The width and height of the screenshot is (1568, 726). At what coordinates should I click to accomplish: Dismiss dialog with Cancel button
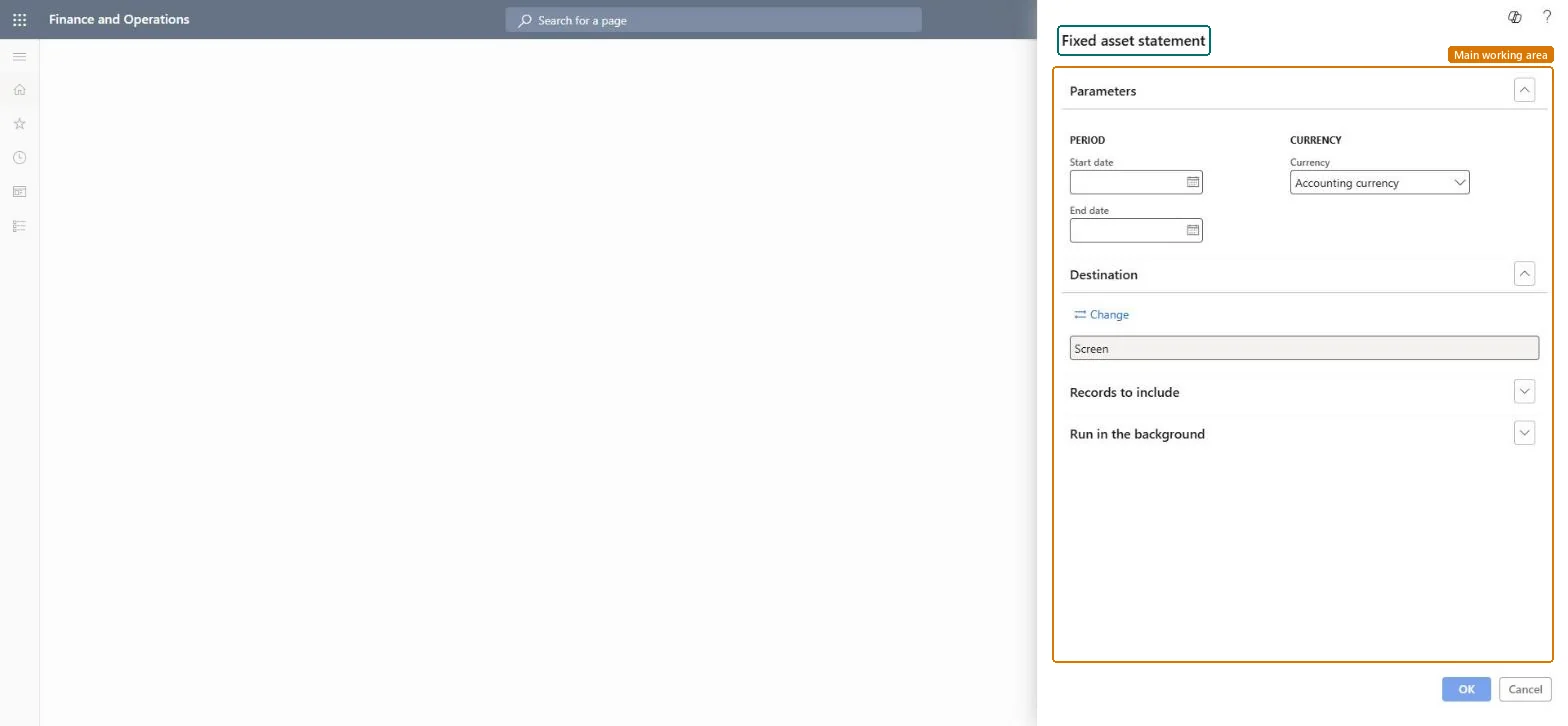tap(1524, 689)
